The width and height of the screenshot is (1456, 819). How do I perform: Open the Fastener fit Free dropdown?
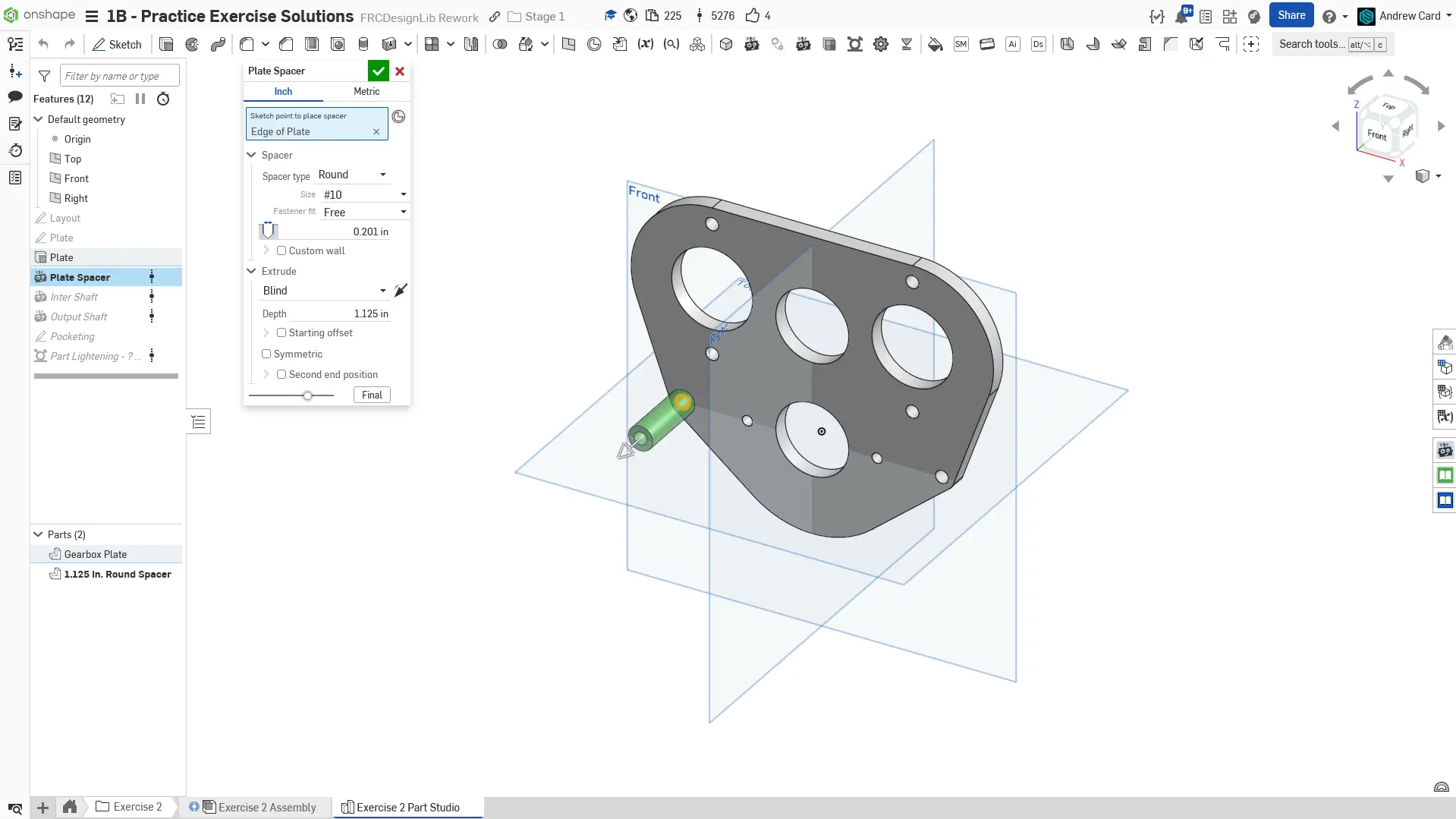coord(364,213)
